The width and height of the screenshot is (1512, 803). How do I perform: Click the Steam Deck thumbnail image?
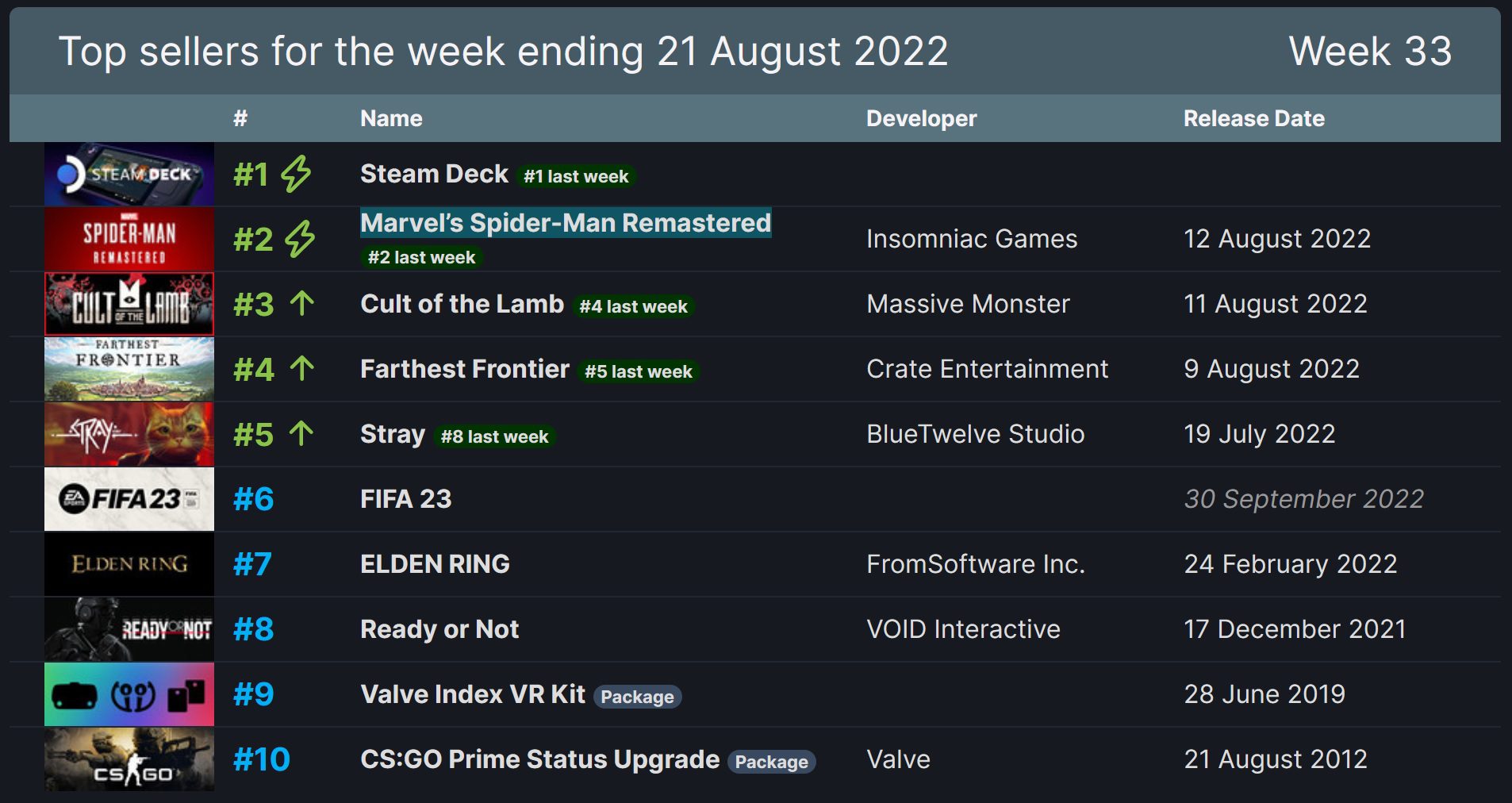click(x=129, y=175)
